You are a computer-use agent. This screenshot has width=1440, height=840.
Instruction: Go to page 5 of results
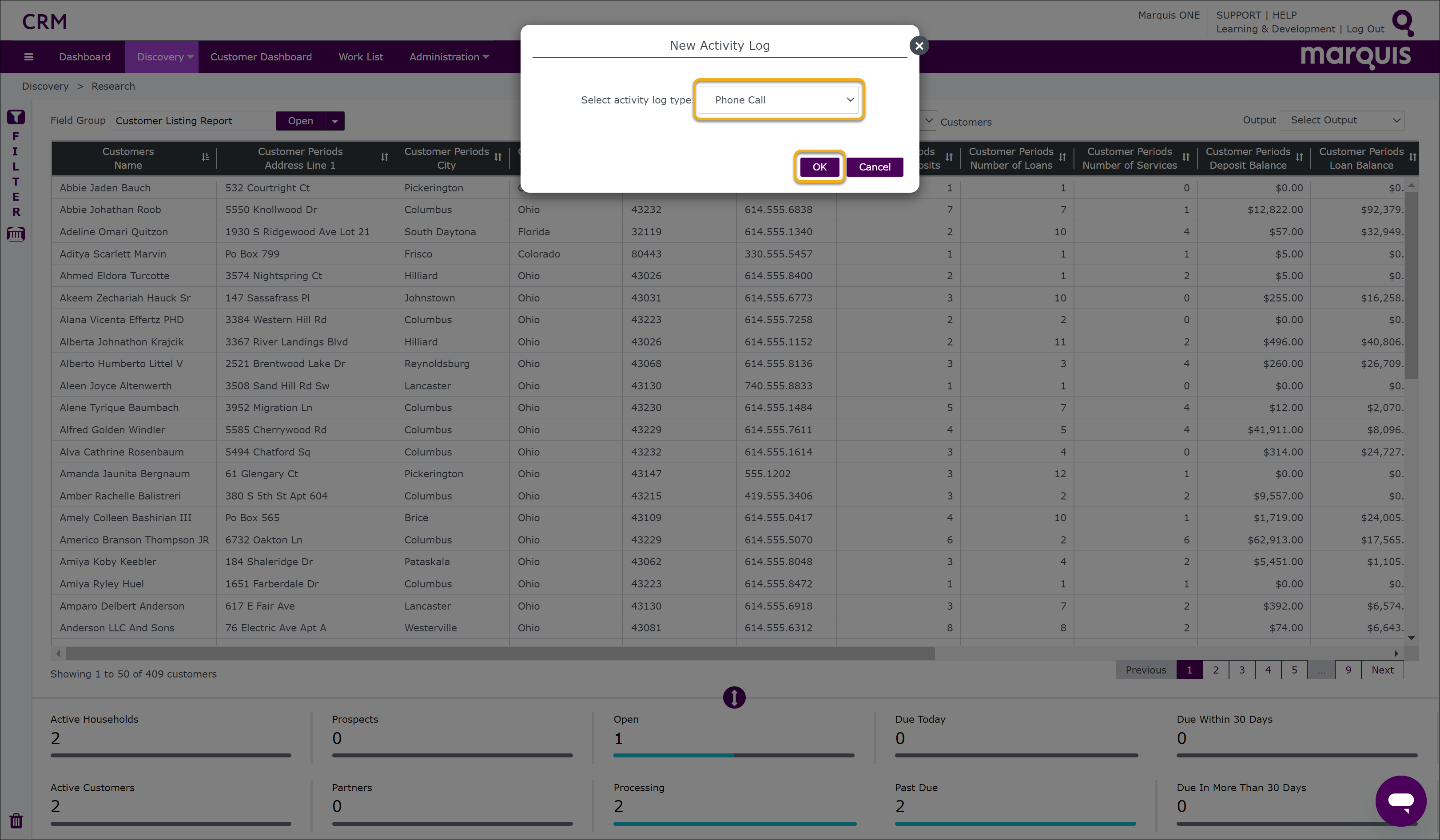click(x=1294, y=670)
